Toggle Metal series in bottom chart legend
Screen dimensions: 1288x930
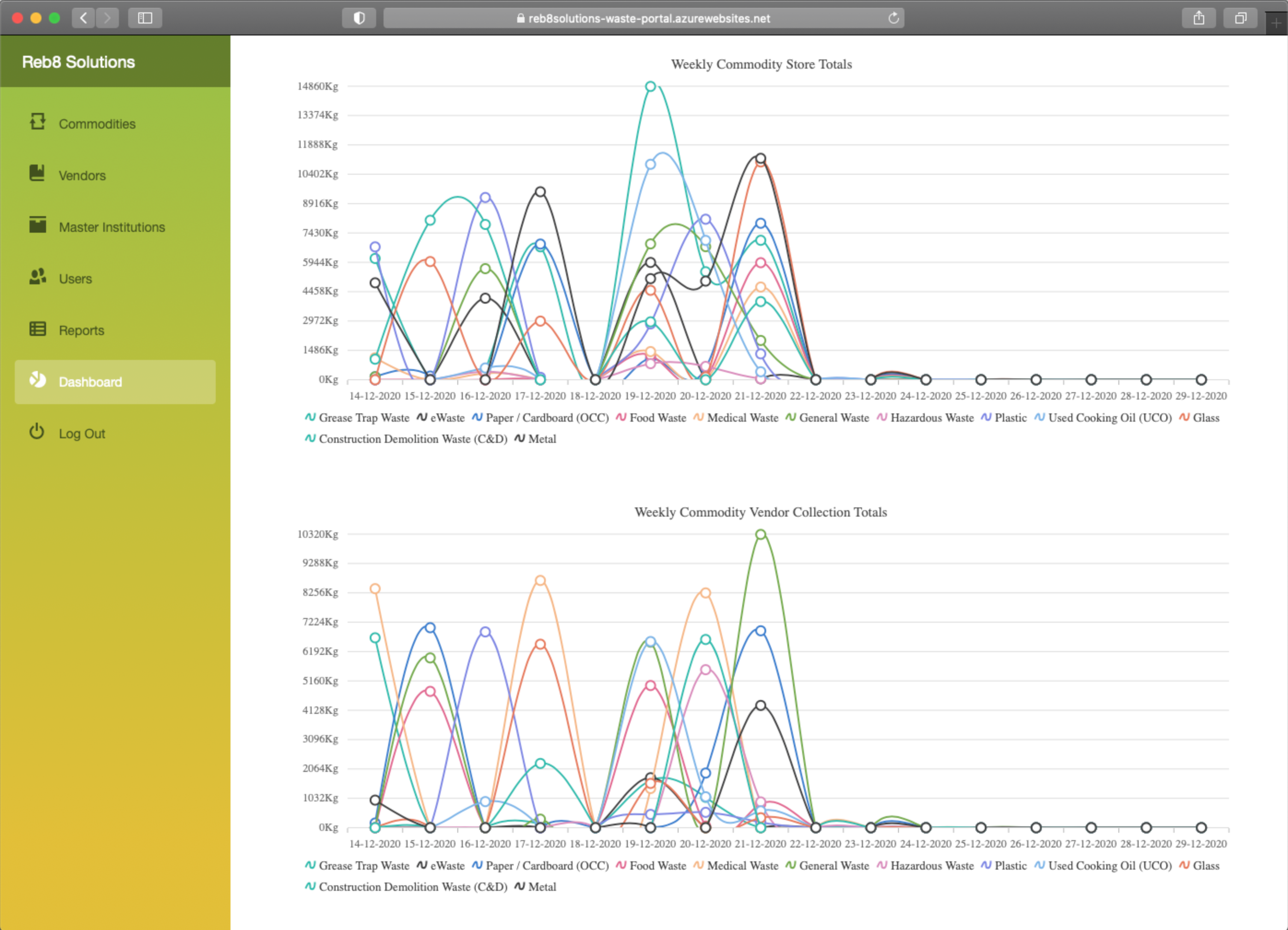click(x=541, y=887)
